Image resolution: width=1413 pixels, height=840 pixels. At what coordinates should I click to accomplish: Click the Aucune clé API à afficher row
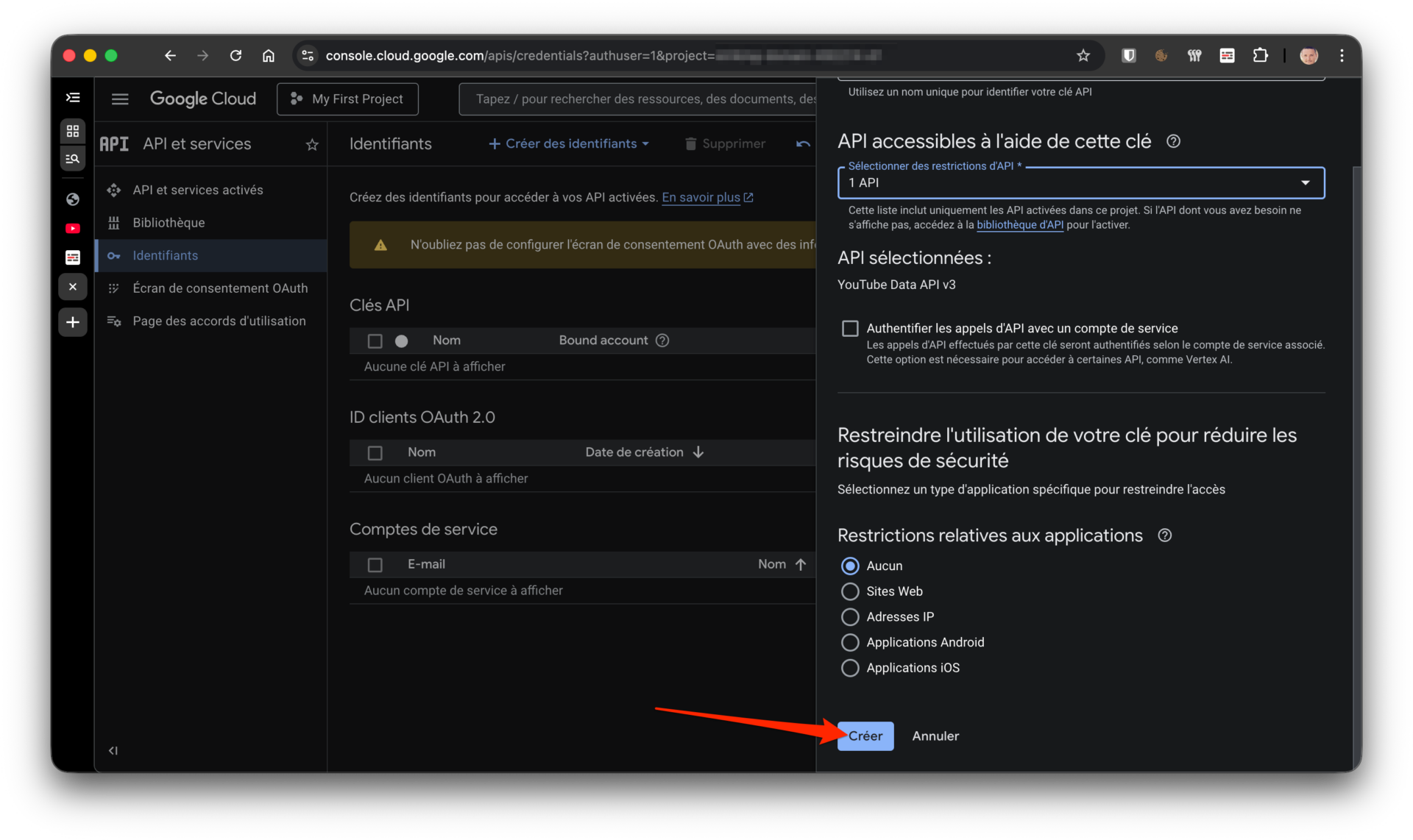(x=582, y=366)
